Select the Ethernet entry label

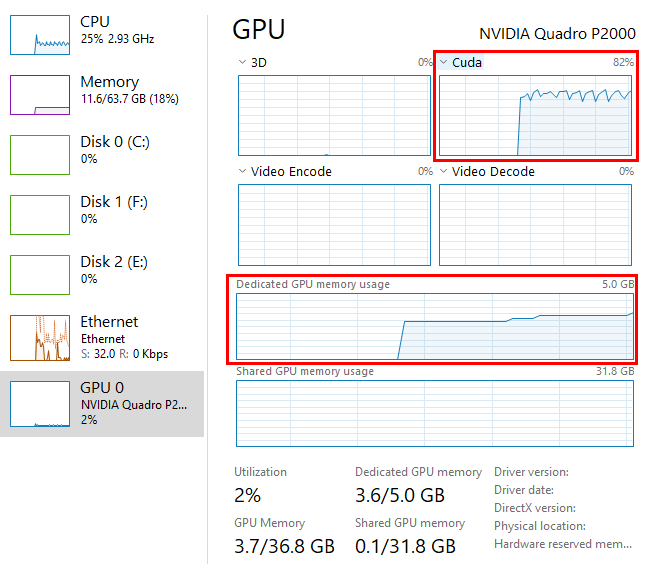tap(109, 322)
